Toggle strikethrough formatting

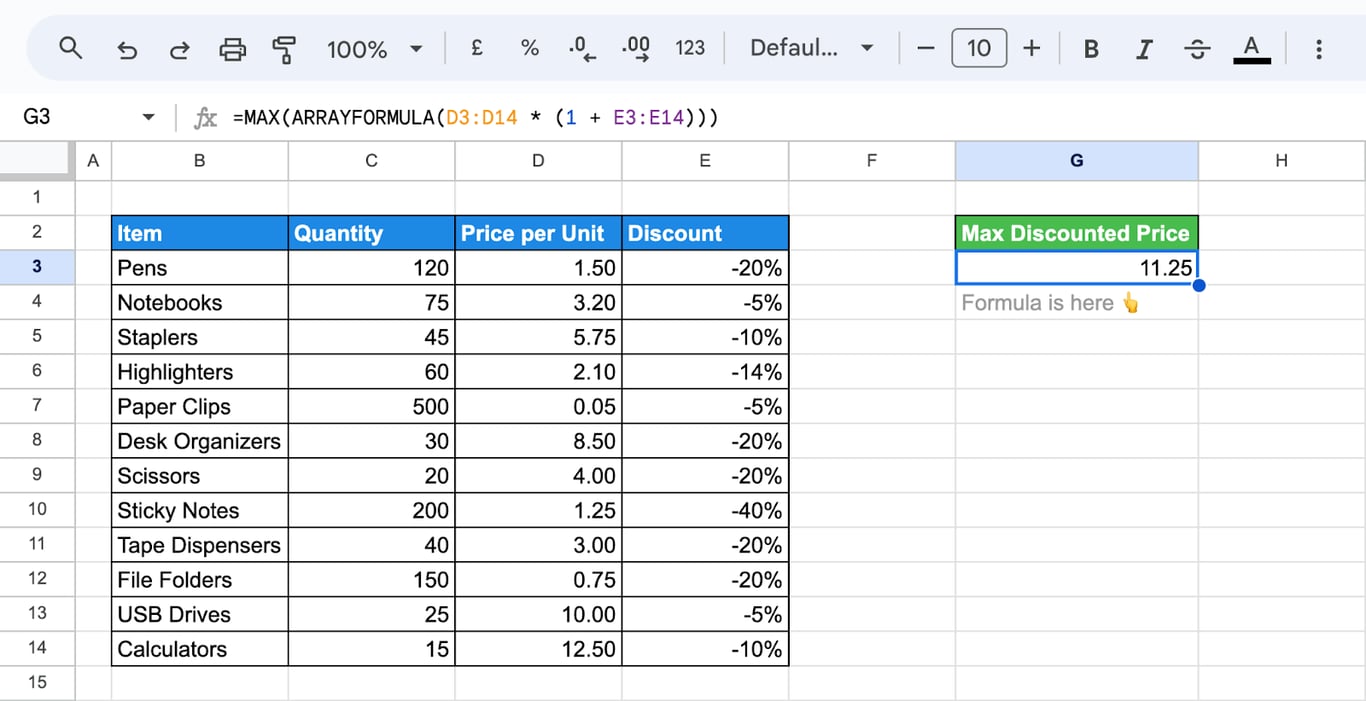pos(1197,48)
